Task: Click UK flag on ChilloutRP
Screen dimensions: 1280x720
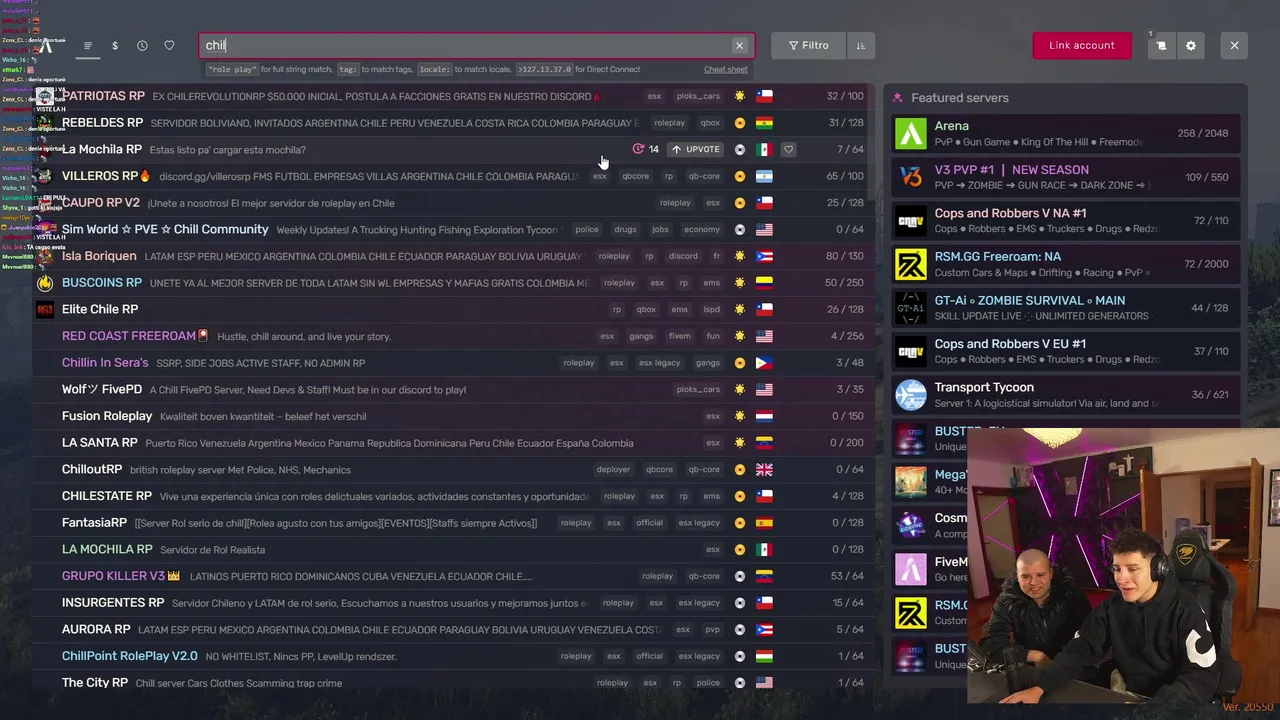Action: point(764,469)
